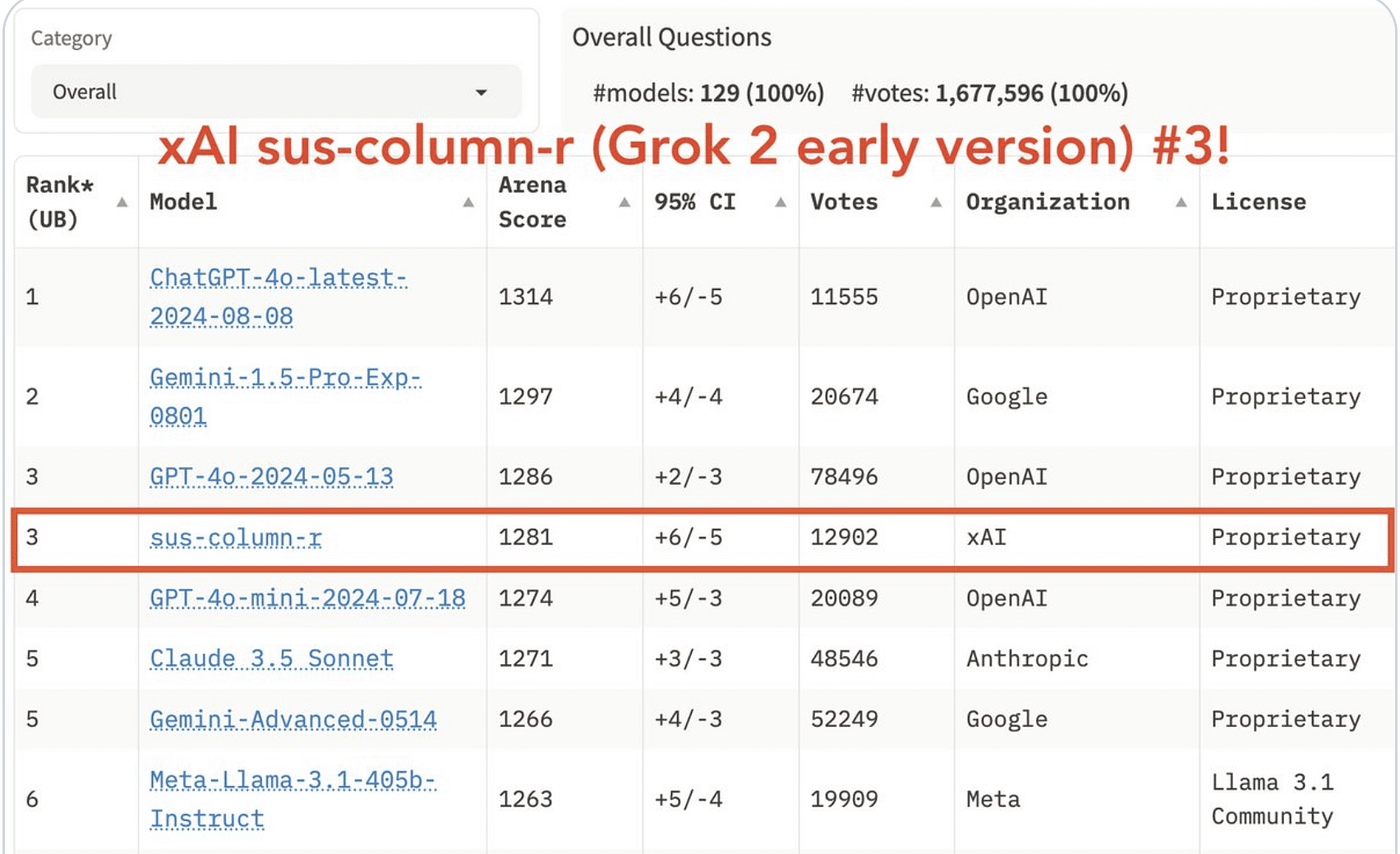Sort by Arena Score column arrow
Viewport: 1400px width, 854px height.
[x=624, y=202]
